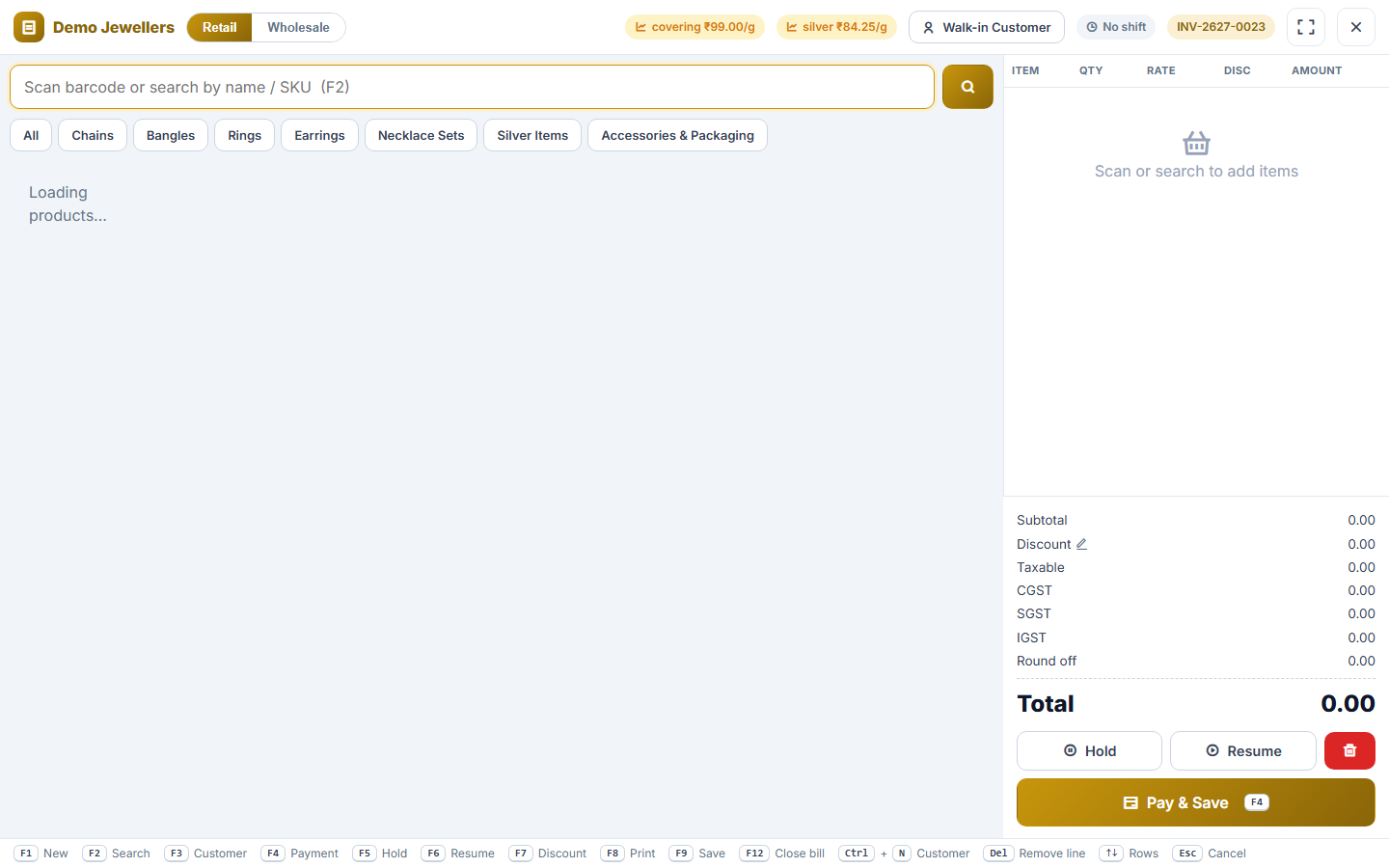Open the No shift indicator
The height and width of the screenshot is (868, 1389).
pos(1116,27)
